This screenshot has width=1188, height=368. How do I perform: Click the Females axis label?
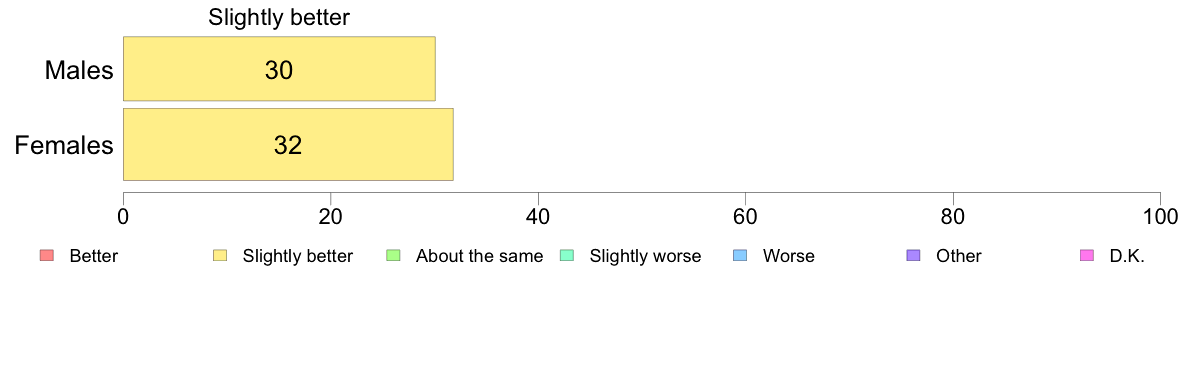pyautogui.click(x=64, y=145)
